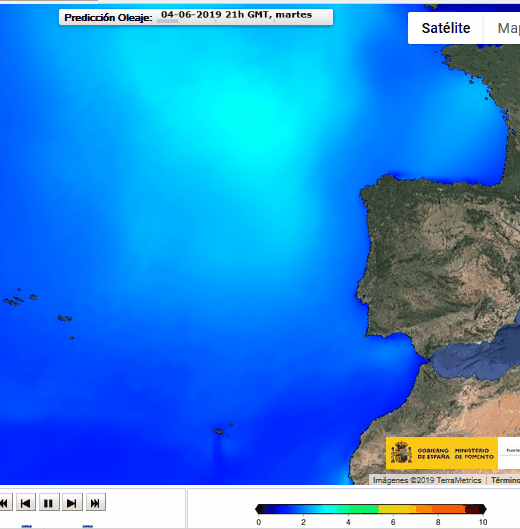Switch the base layer to Satélite
This screenshot has height=529, width=520.
coord(446,28)
